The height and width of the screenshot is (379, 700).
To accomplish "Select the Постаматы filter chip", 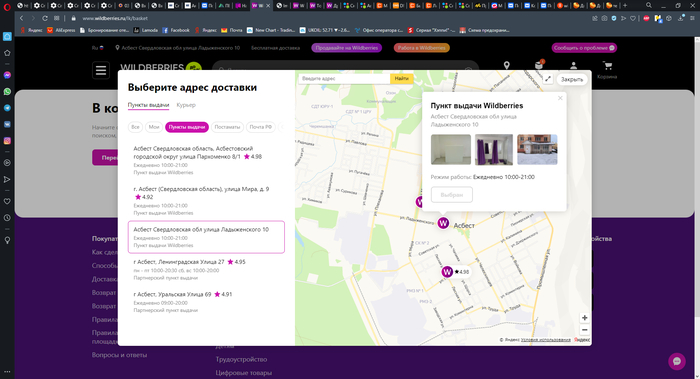I will coord(227,127).
